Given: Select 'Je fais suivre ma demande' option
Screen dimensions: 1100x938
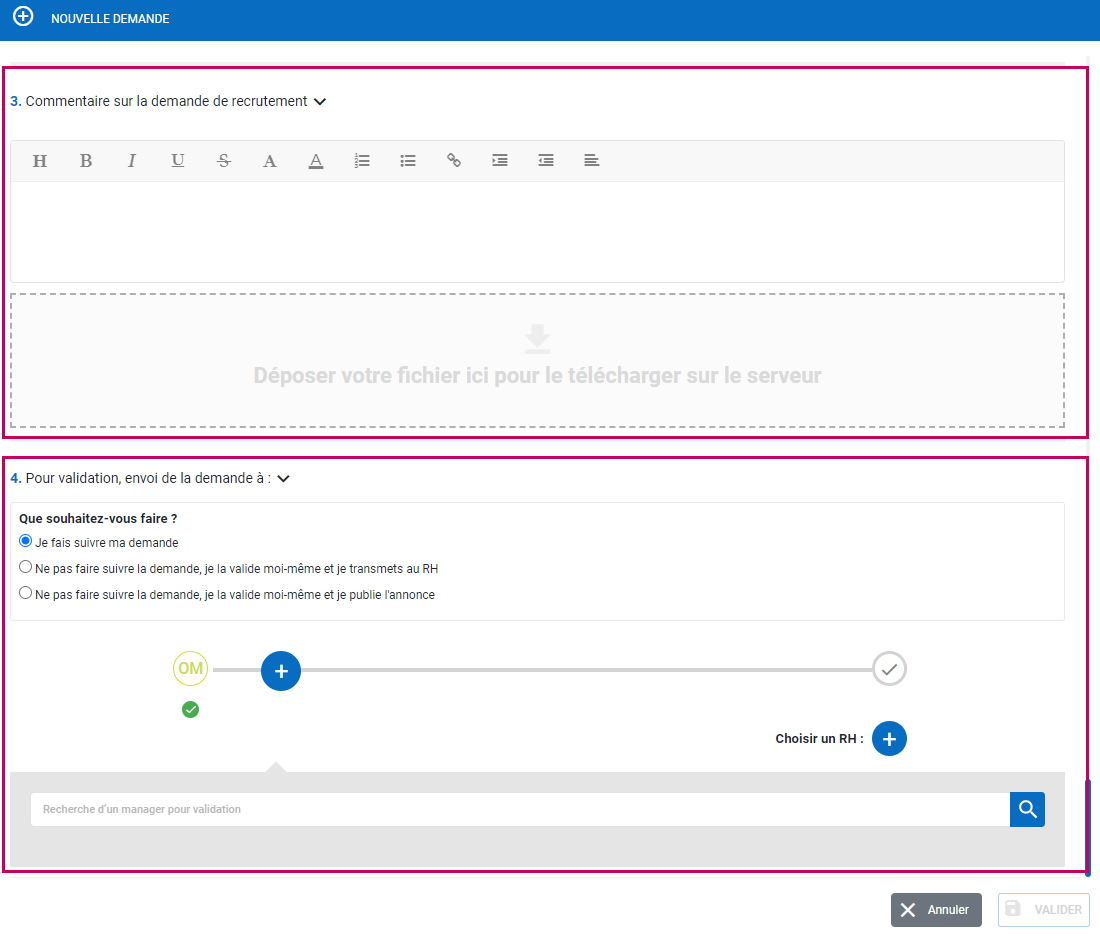Looking at the screenshot, I should pos(26,542).
